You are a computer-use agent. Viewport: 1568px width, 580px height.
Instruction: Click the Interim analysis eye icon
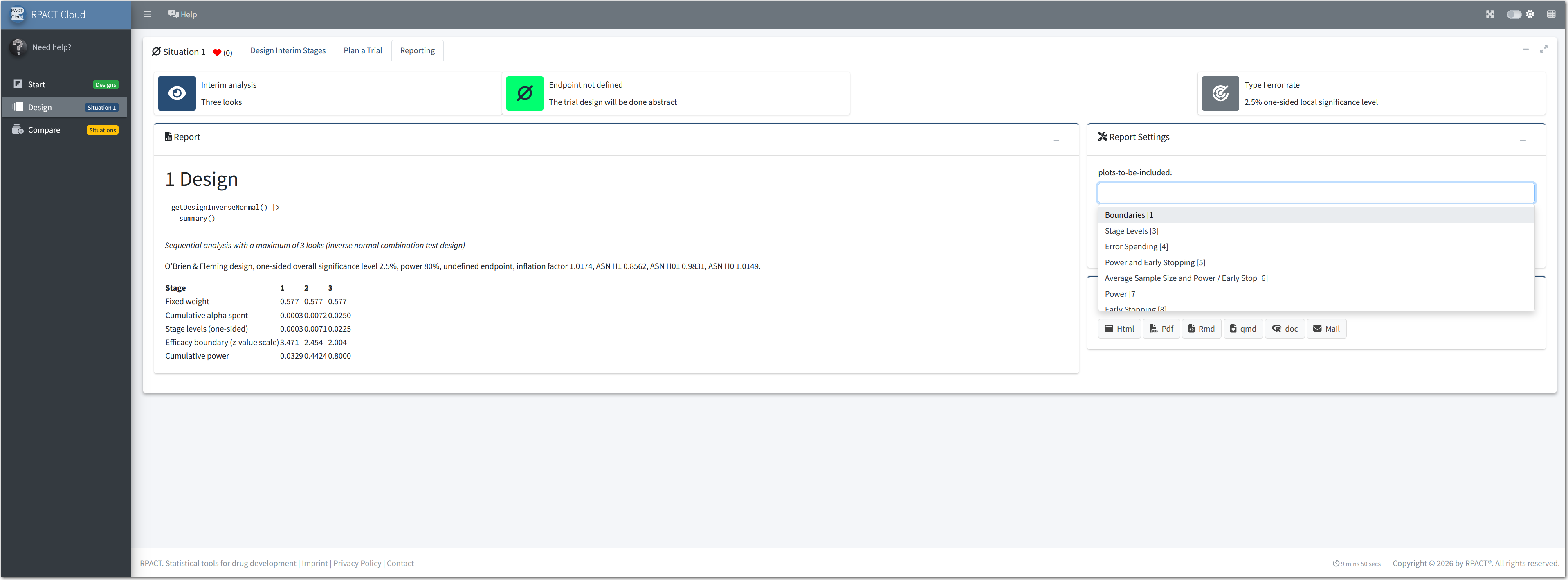(177, 93)
